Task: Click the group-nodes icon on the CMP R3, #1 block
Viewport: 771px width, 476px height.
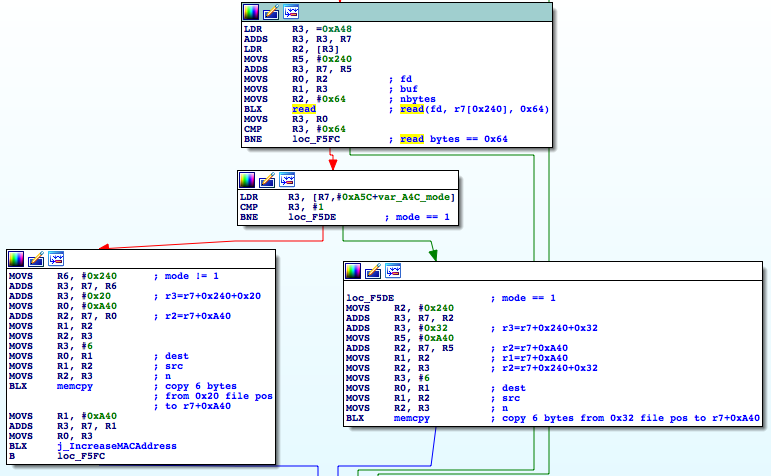Action: click(x=287, y=180)
